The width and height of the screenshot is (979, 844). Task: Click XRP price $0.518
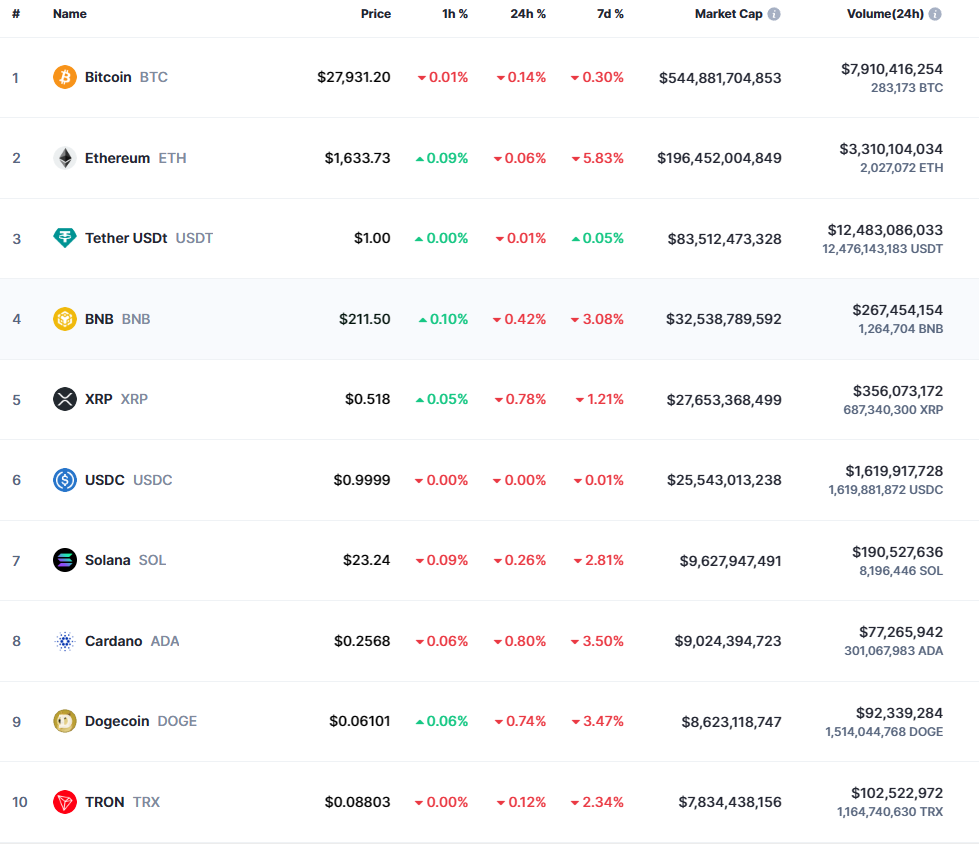pyautogui.click(x=368, y=399)
